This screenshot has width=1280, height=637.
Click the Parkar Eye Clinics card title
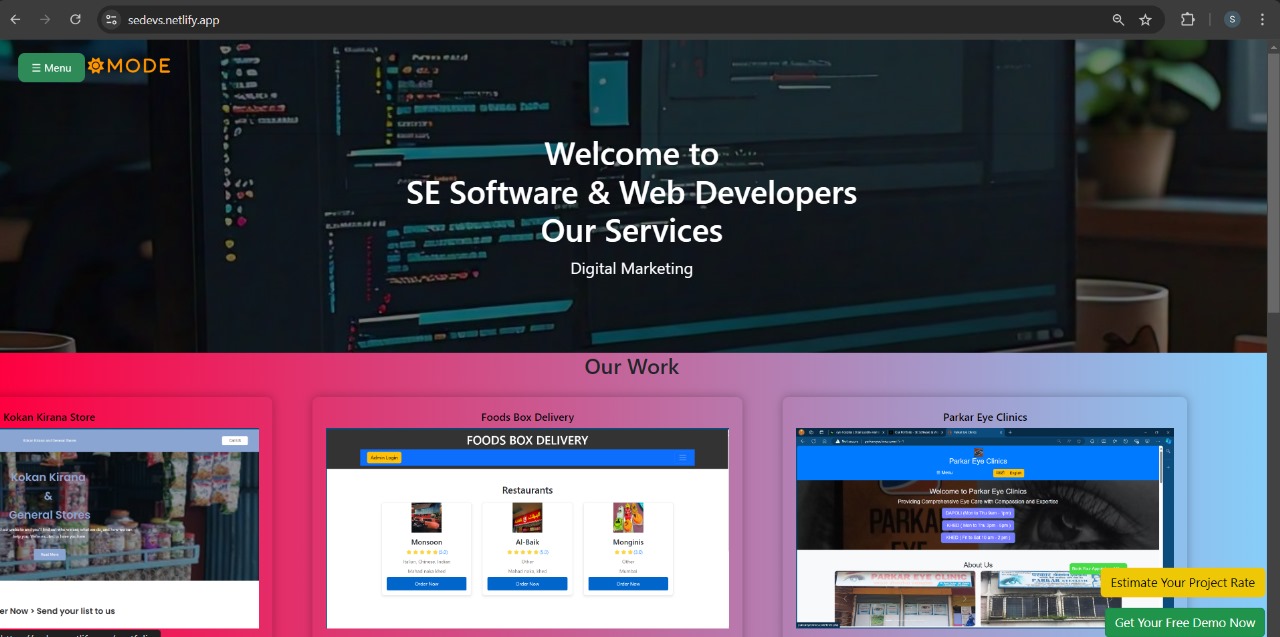[x=984, y=417]
